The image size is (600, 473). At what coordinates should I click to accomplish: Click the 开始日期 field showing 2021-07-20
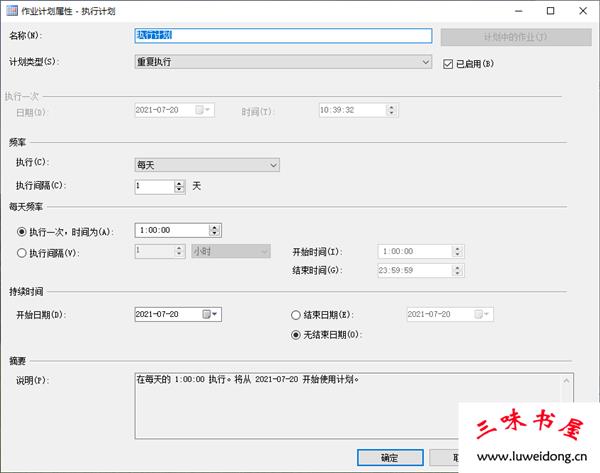[166, 314]
